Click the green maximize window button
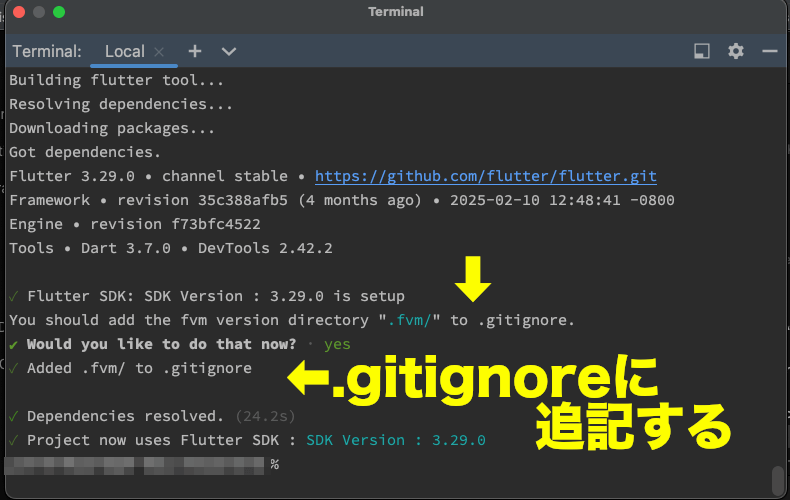The width and height of the screenshot is (790, 500). coord(59,12)
